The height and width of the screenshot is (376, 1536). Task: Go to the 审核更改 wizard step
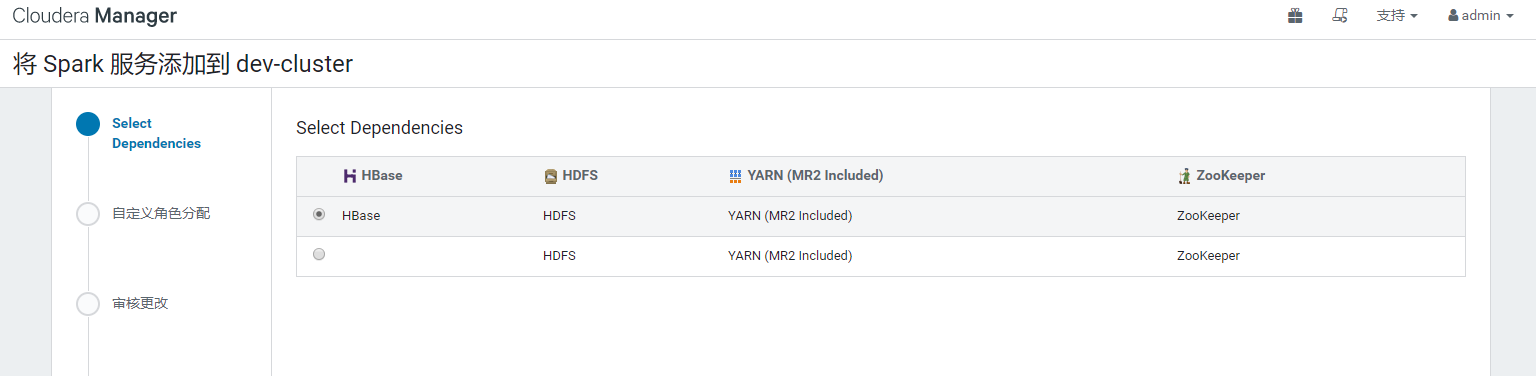pos(140,303)
